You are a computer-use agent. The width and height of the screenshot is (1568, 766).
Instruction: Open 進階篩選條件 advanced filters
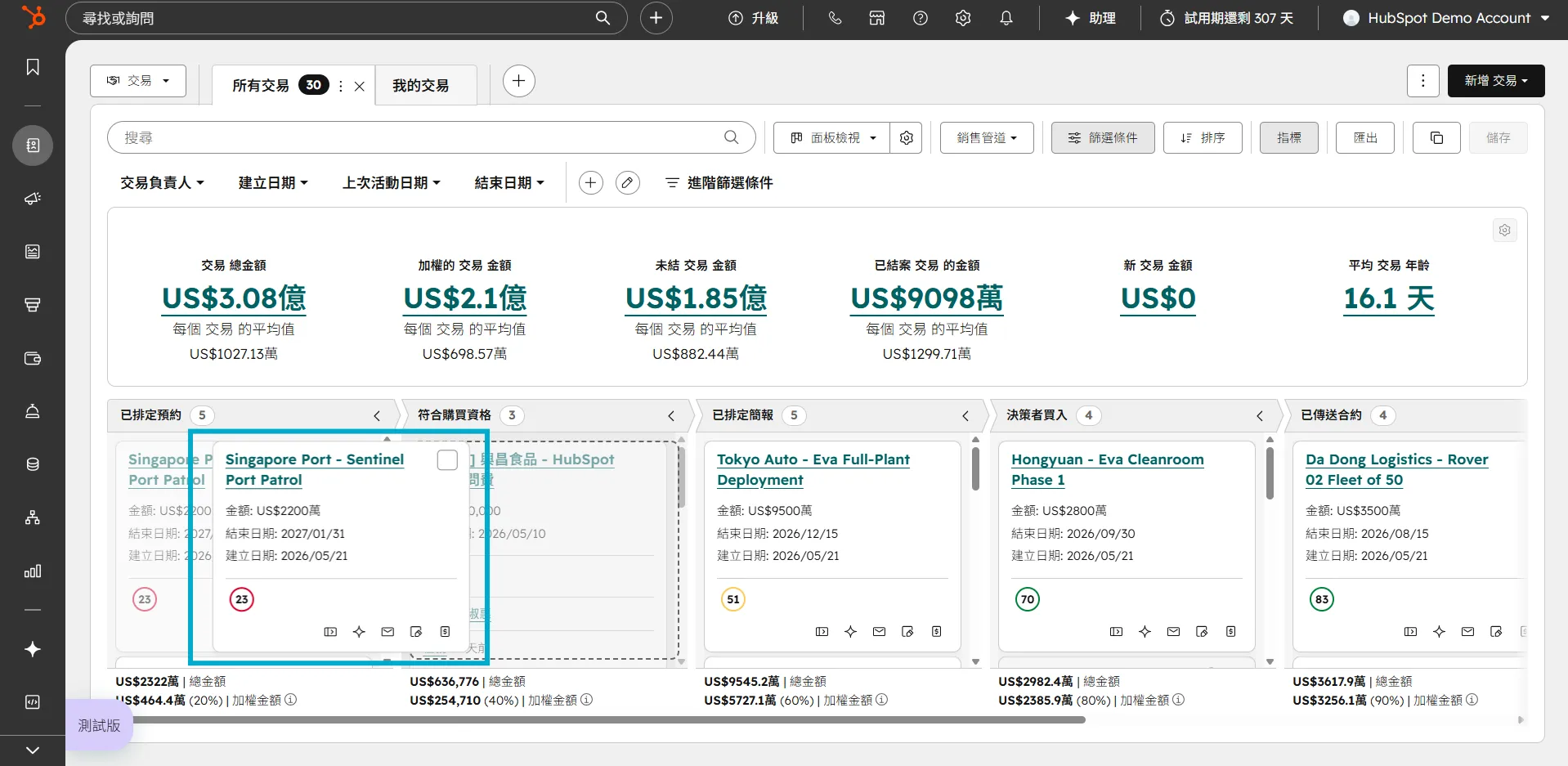click(719, 183)
